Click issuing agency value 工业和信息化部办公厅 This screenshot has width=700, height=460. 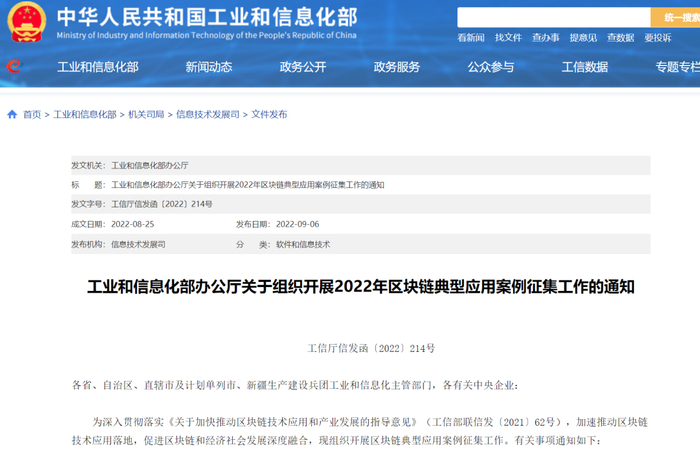(x=150, y=166)
